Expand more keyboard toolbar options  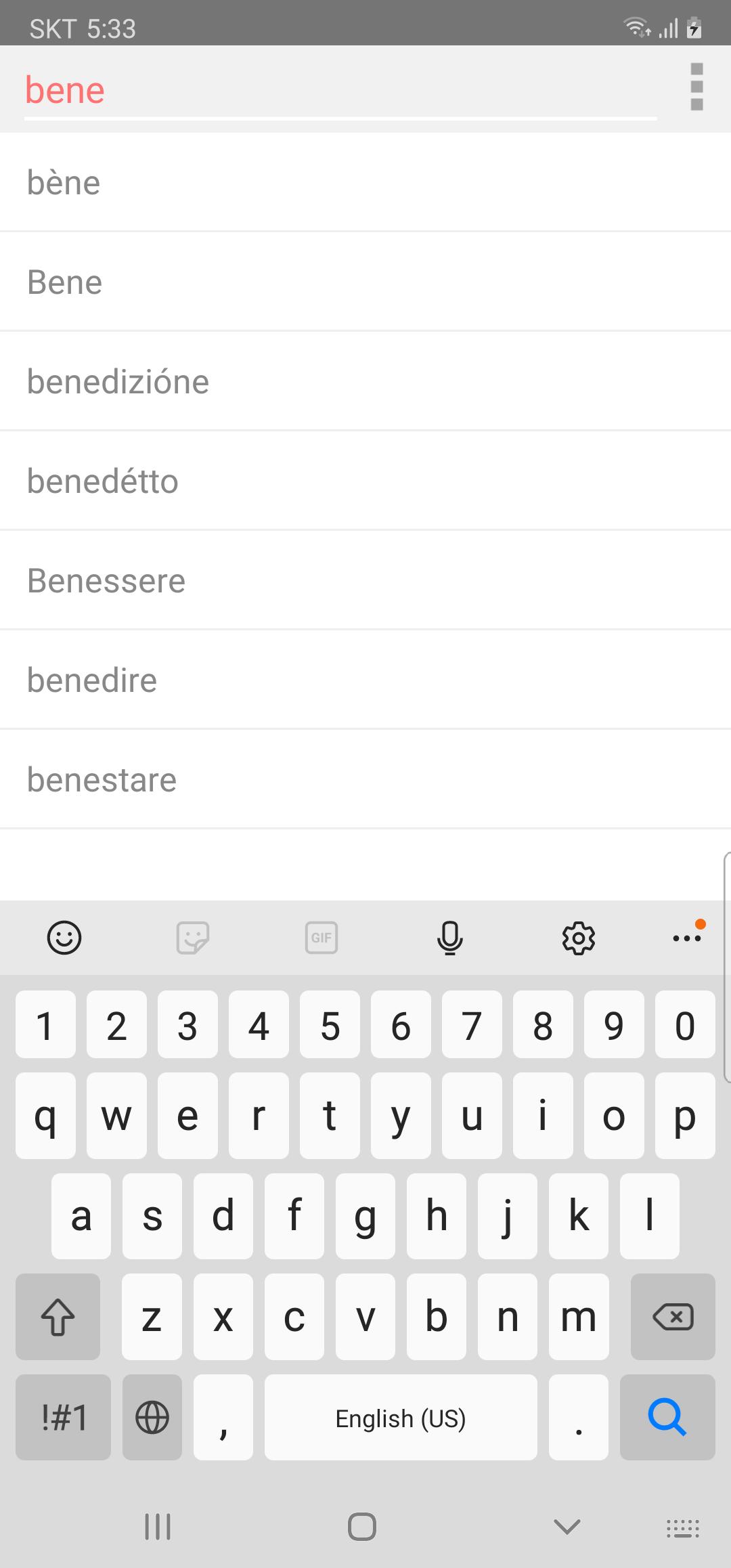[x=687, y=938]
